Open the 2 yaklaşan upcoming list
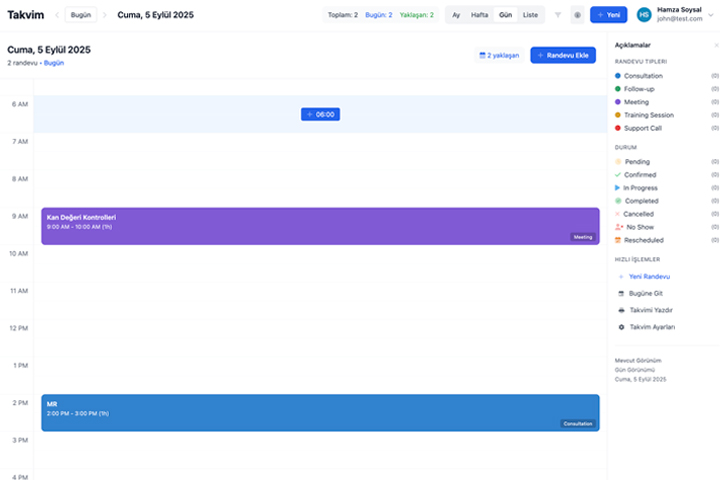Viewport: 720px width, 480px height. (499, 55)
